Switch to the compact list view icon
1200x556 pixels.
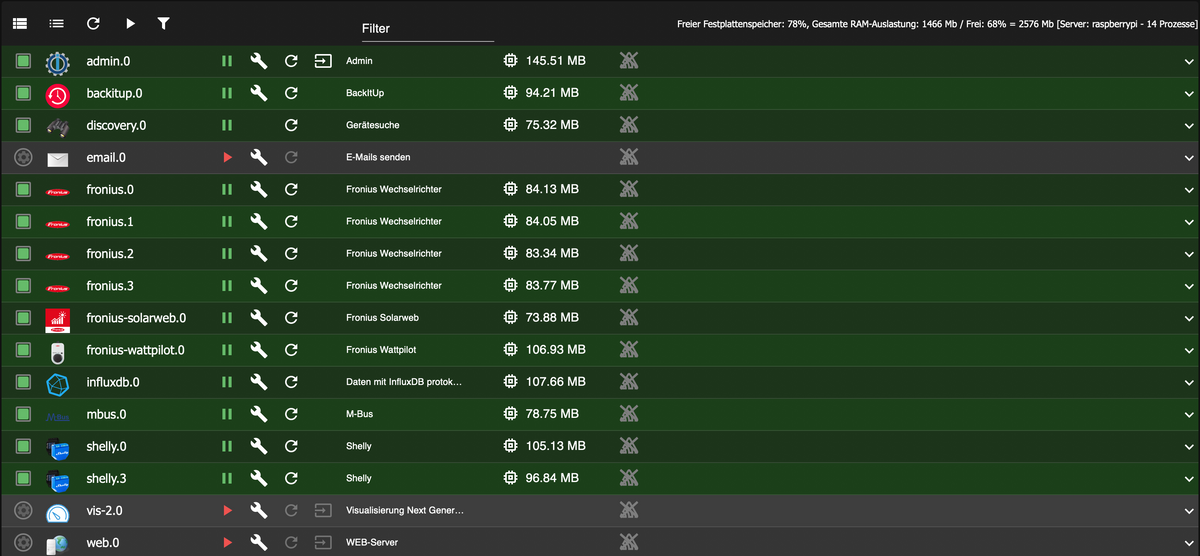click(x=57, y=22)
